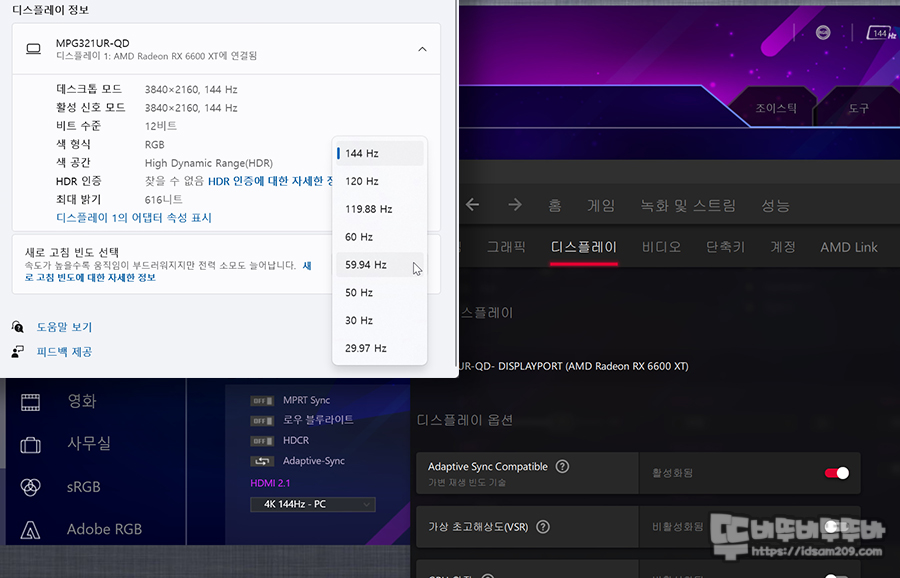Select 30 Hz refresh rate
Image resolution: width=900 pixels, height=578 pixels.
379,320
